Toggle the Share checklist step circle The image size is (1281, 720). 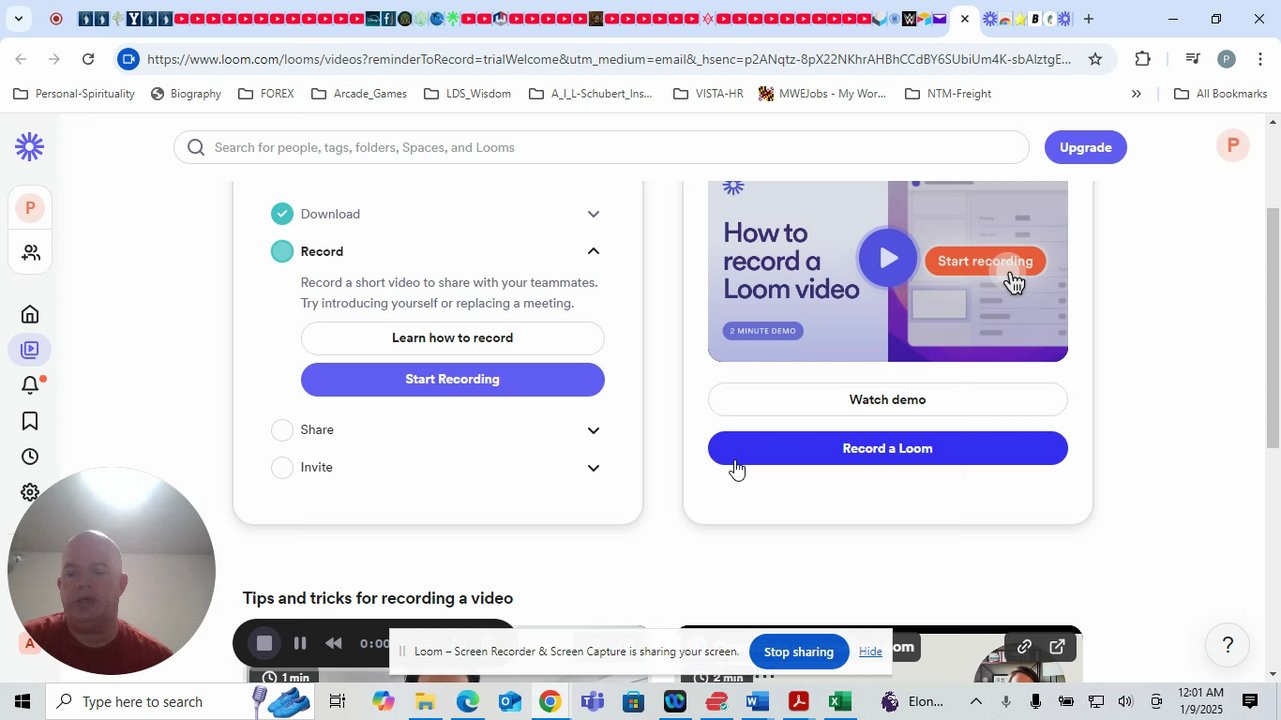tap(282, 430)
